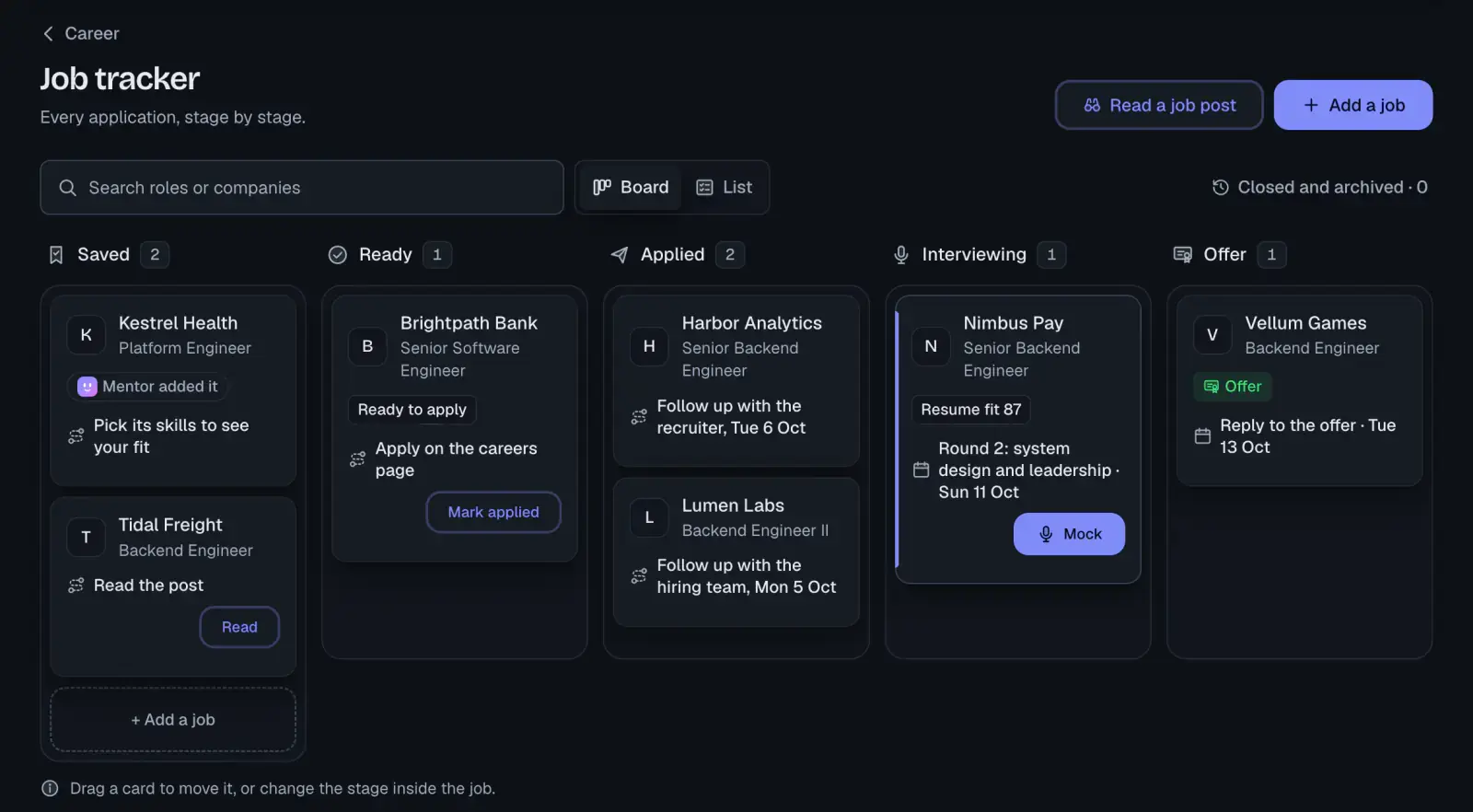Image resolution: width=1473 pixels, height=812 pixels.
Task: Click the B avatar on Brightpath Bank
Action: [367, 346]
